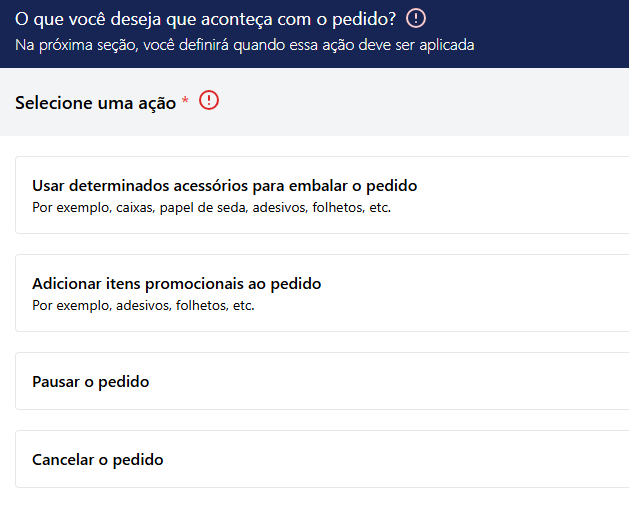
Task: Click the description mentioning caixas, papel de seda
Action: click(211, 207)
